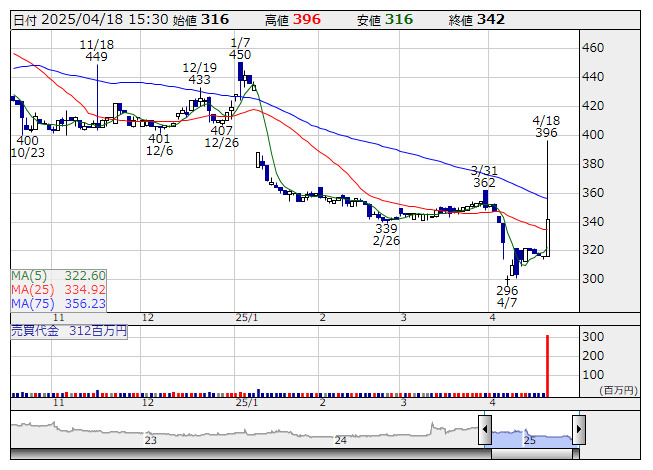The width and height of the screenshot is (653, 470).
Task: Click the 1/7 450 high price annotation
Action: tap(240, 49)
